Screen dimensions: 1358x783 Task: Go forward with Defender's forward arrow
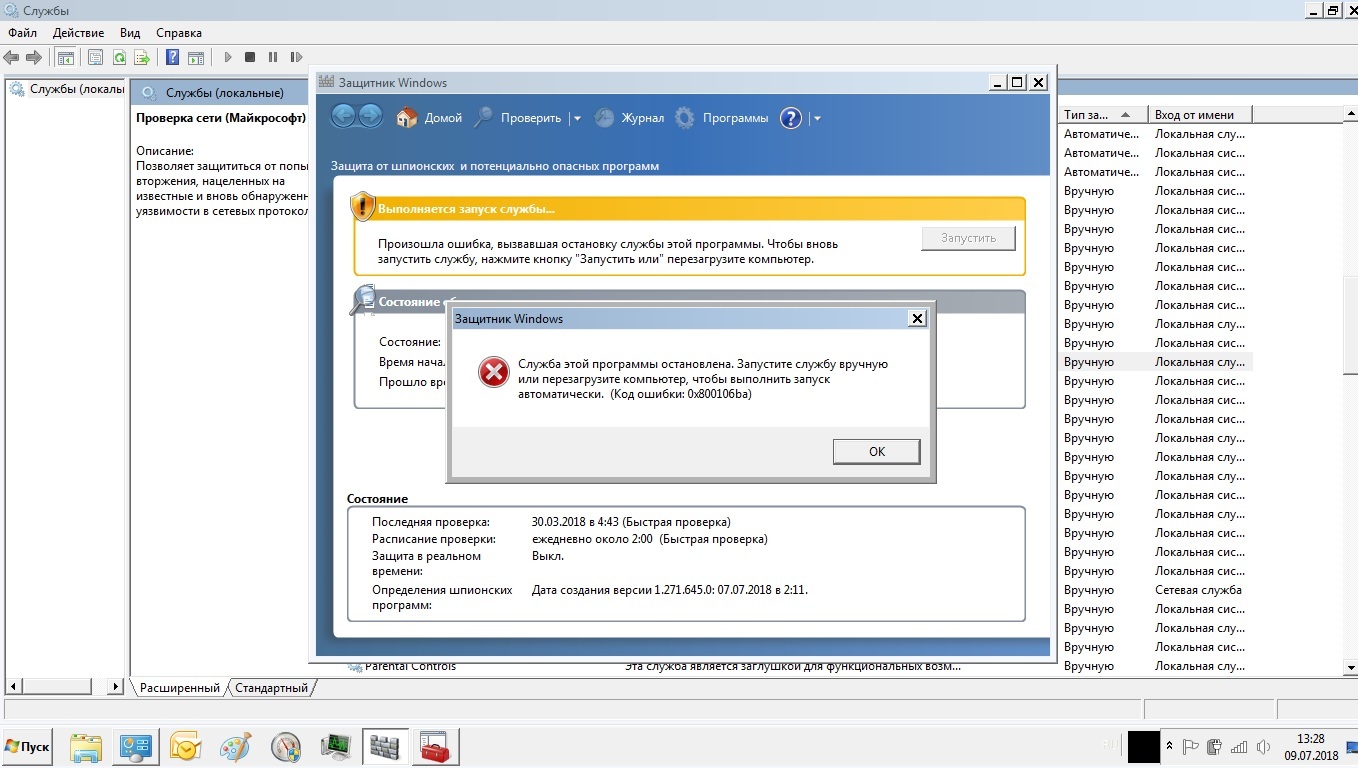click(370, 117)
